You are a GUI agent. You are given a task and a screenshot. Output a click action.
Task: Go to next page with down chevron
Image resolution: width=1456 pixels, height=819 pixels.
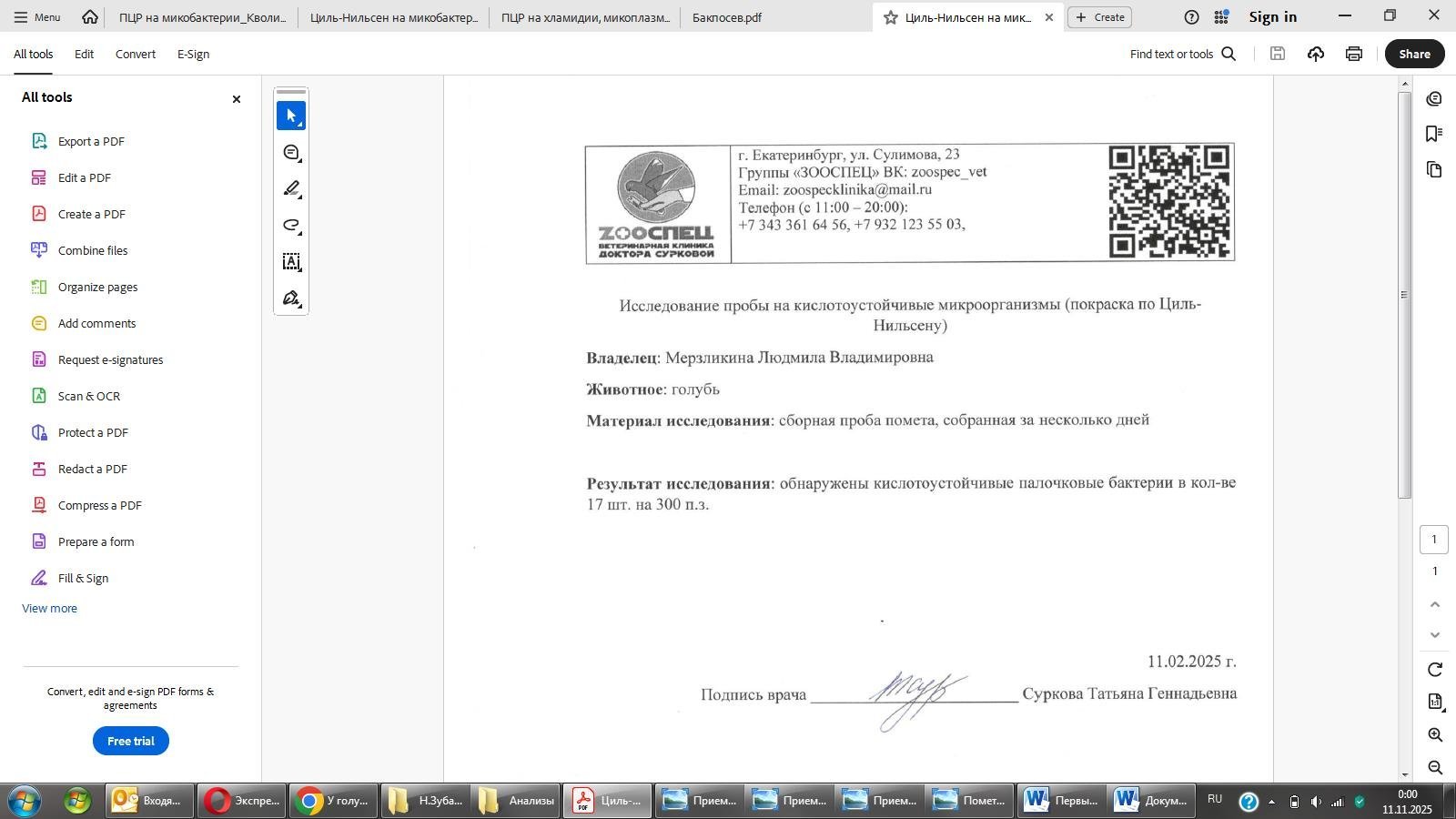click(x=1435, y=635)
